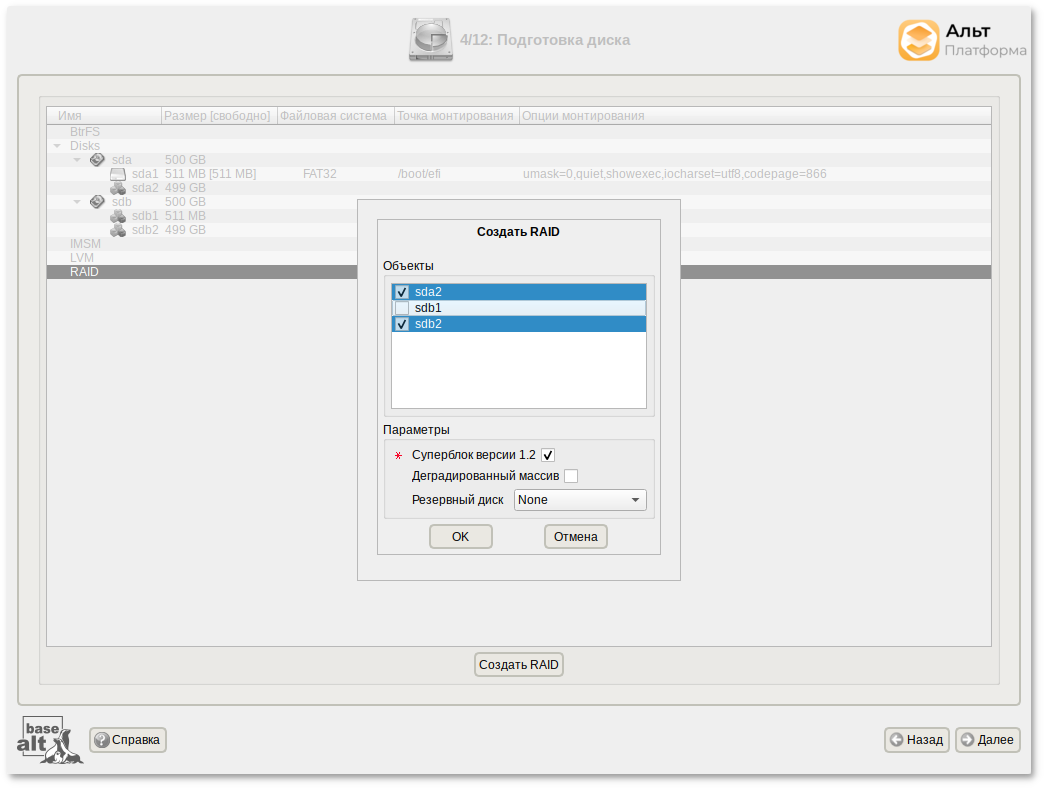Click the sdb2 partition icon
1044x788 pixels.
(118, 230)
